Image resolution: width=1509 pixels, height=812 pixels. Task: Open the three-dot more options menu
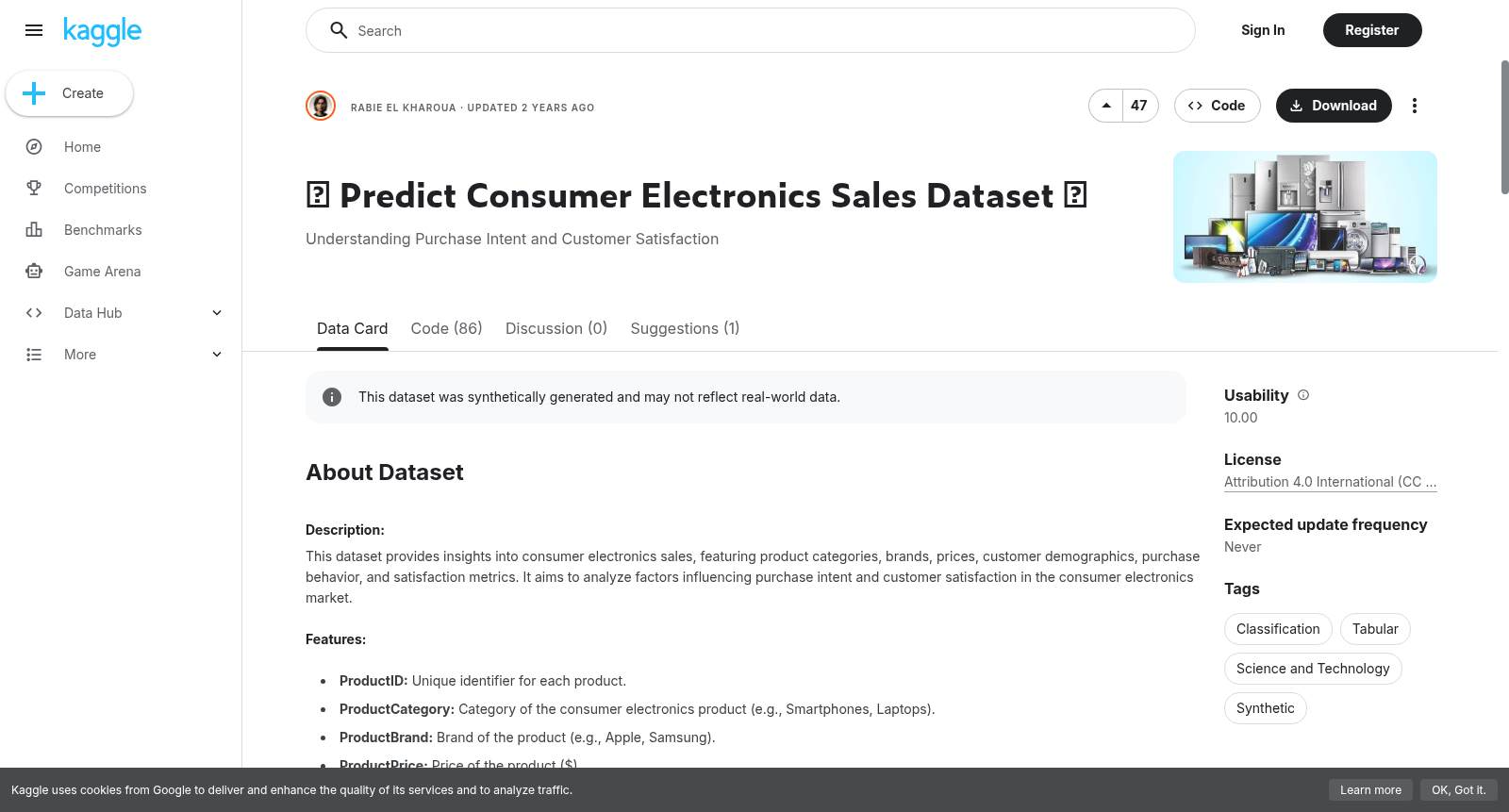point(1414,106)
